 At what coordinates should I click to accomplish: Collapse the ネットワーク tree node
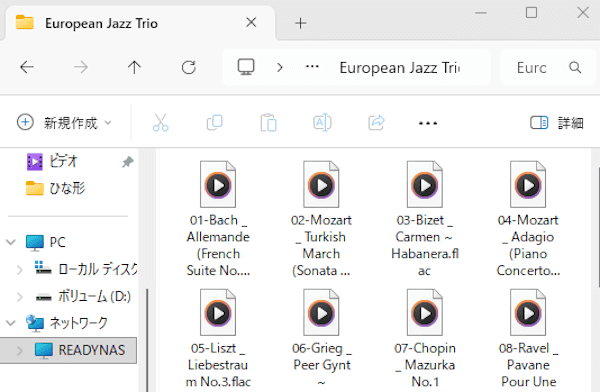click(x=11, y=323)
